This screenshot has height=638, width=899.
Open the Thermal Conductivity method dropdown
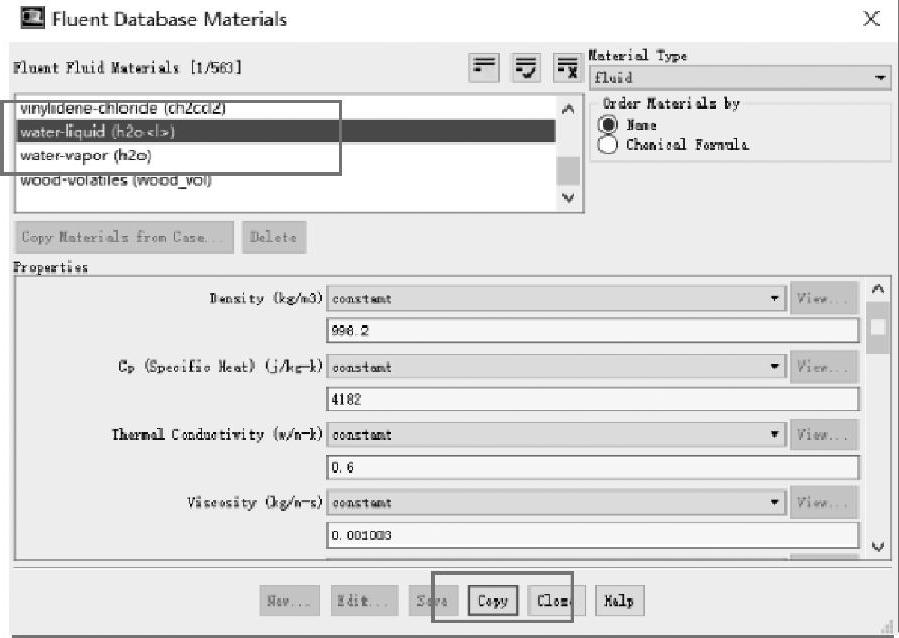pos(556,435)
